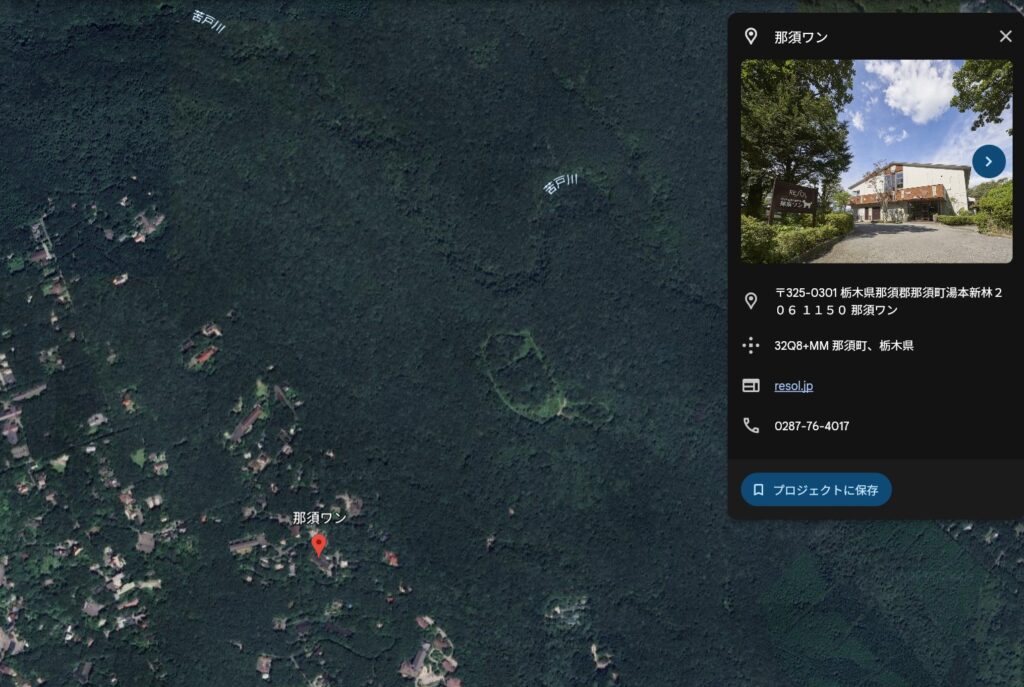The width and height of the screenshot is (1024, 687).
Task: Click the bookmark icon in the save button
Action: (x=759, y=490)
